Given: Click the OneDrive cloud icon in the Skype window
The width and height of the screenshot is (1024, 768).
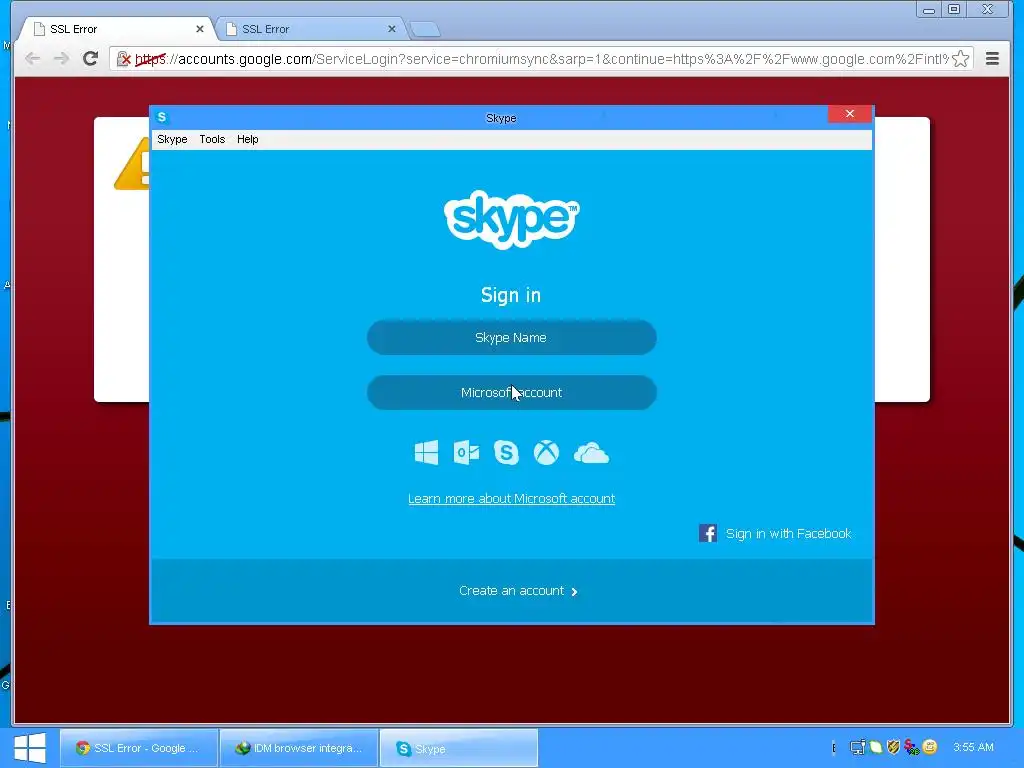Looking at the screenshot, I should 591,453.
